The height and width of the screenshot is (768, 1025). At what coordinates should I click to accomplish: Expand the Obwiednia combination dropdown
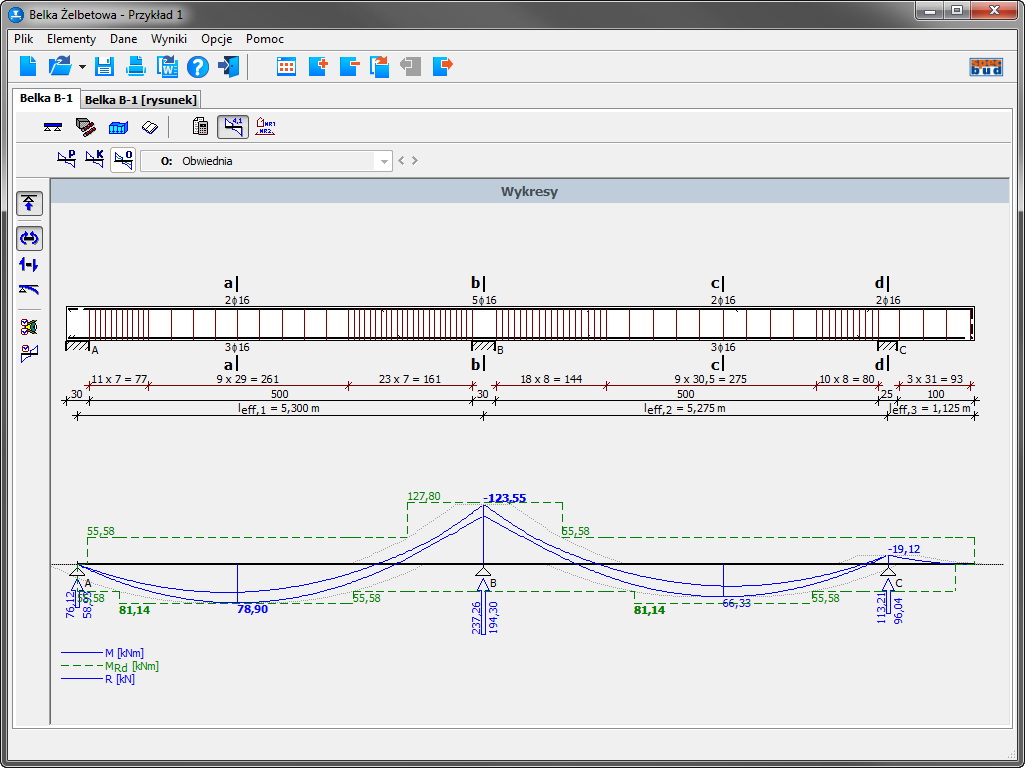pyautogui.click(x=382, y=161)
